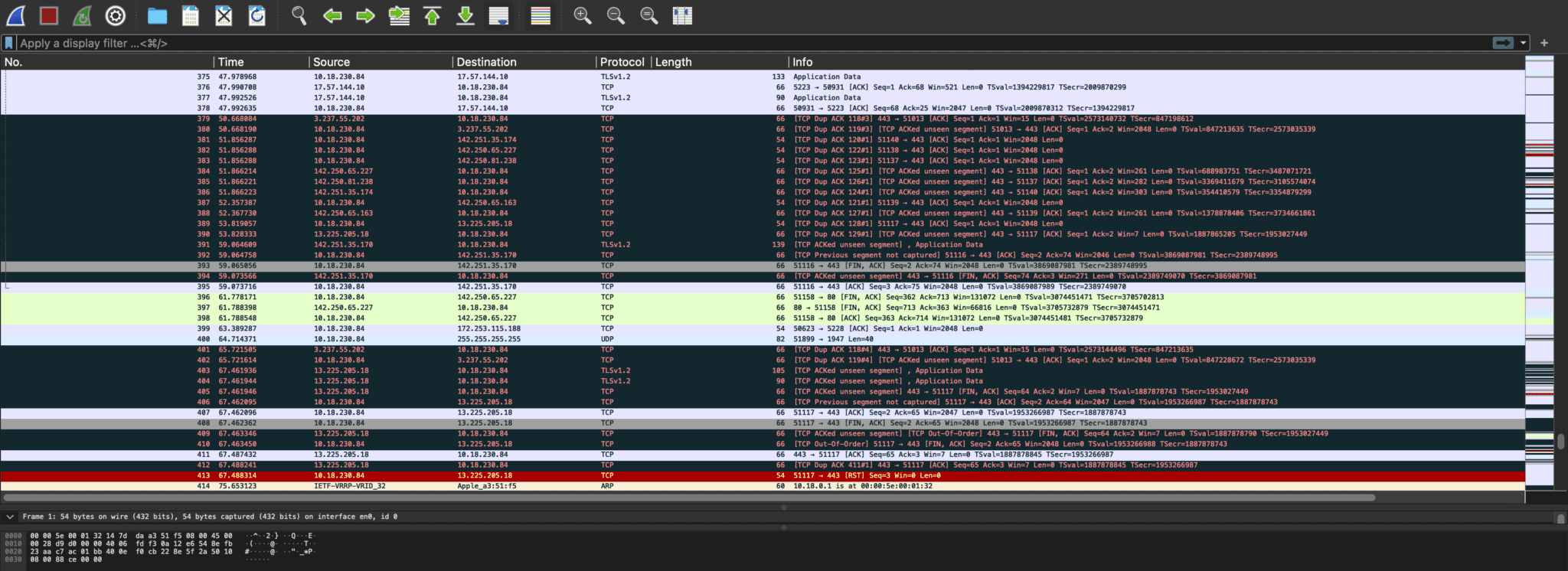Zoom out the main window text
This screenshot has width=1568, height=571.
(x=616, y=15)
